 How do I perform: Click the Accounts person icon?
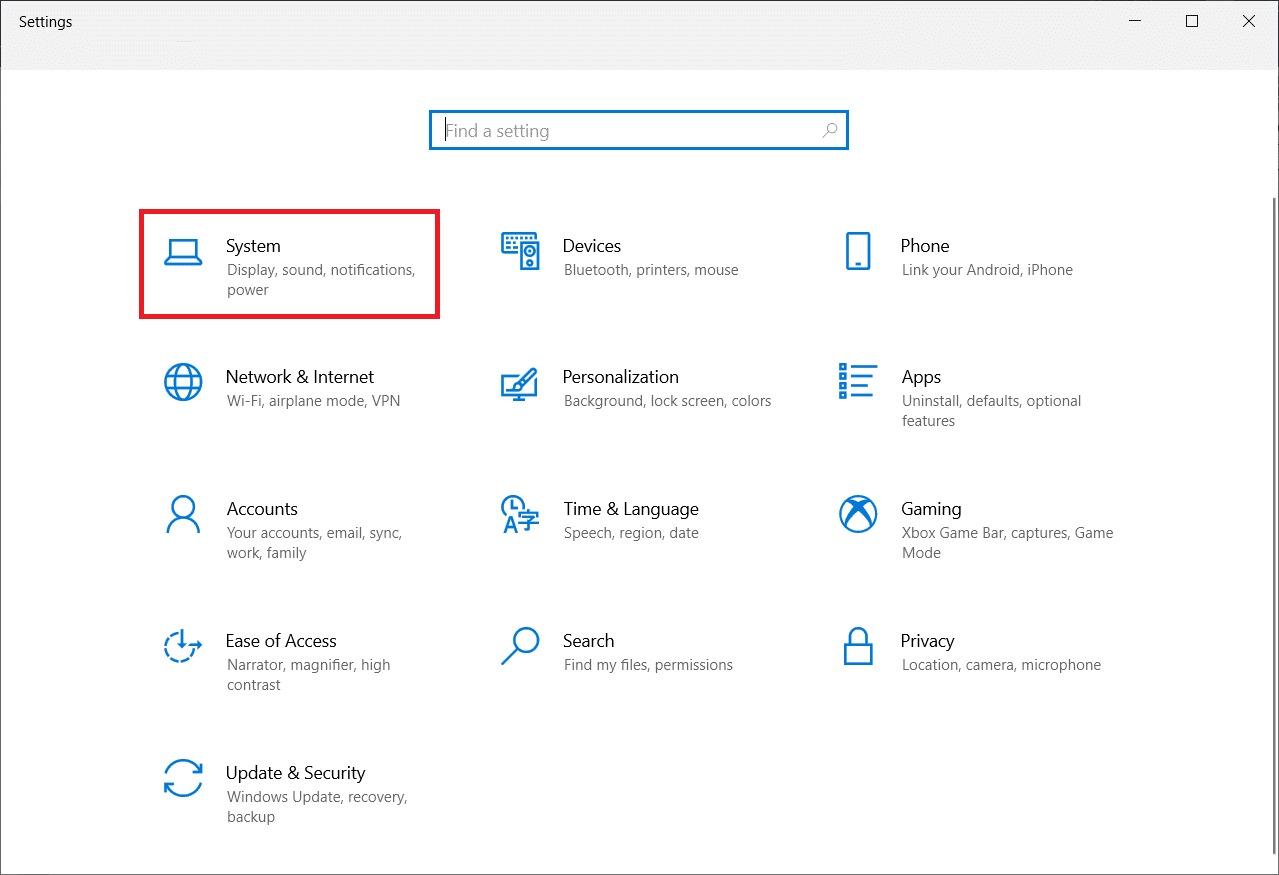[x=183, y=515]
